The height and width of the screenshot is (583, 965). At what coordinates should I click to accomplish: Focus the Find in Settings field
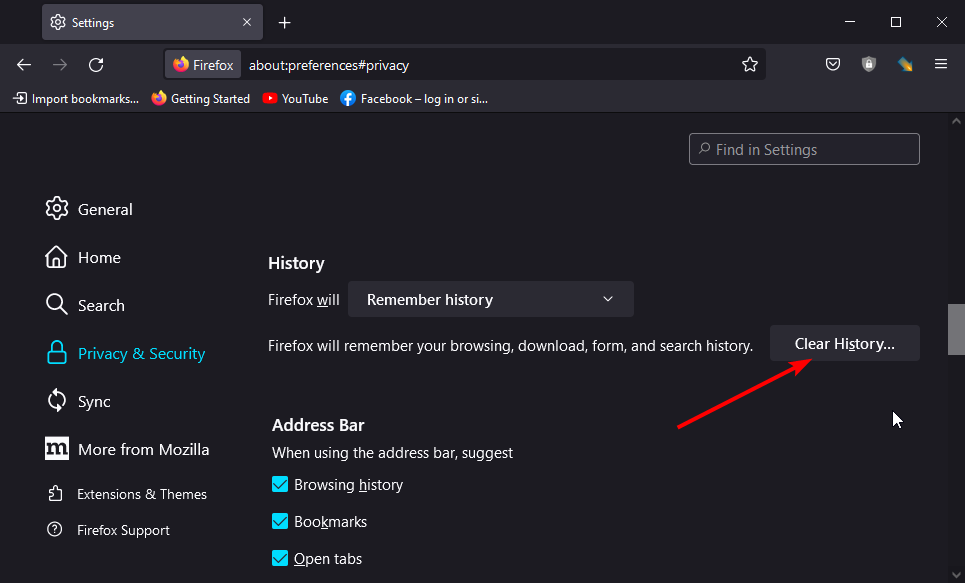(804, 149)
